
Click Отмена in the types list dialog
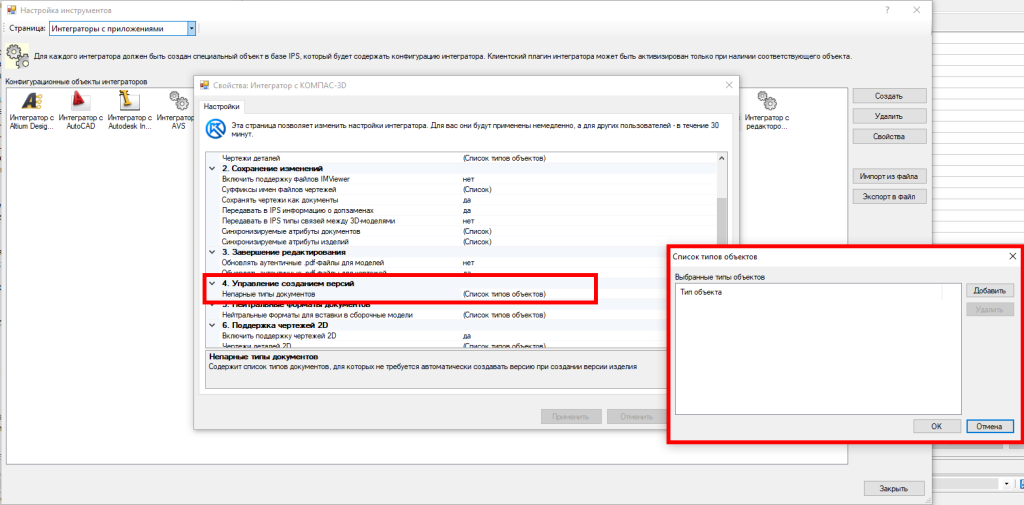[989, 425]
